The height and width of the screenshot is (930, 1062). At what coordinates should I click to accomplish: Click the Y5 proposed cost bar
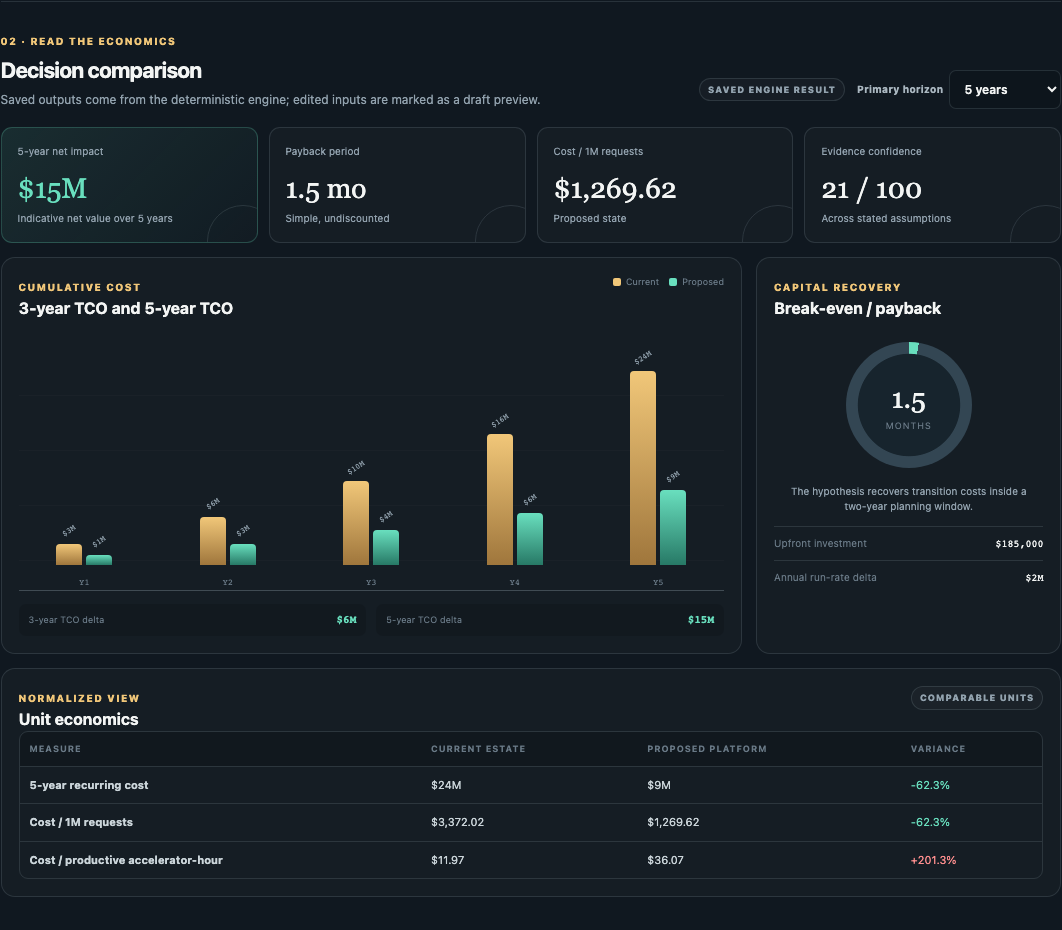pyautogui.click(x=673, y=528)
